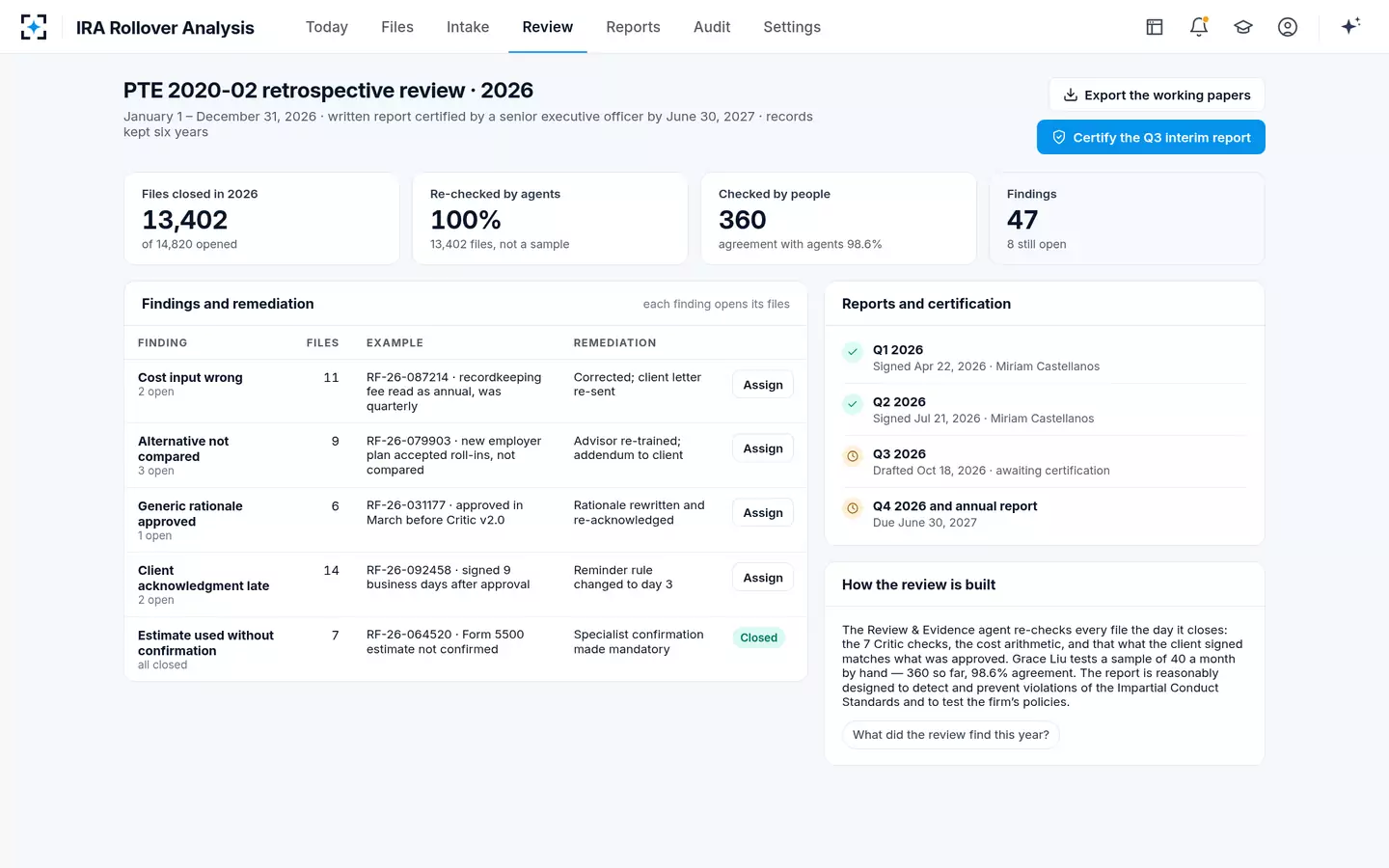
Task: Switch to the Today tab
Action: click(327, 27)
